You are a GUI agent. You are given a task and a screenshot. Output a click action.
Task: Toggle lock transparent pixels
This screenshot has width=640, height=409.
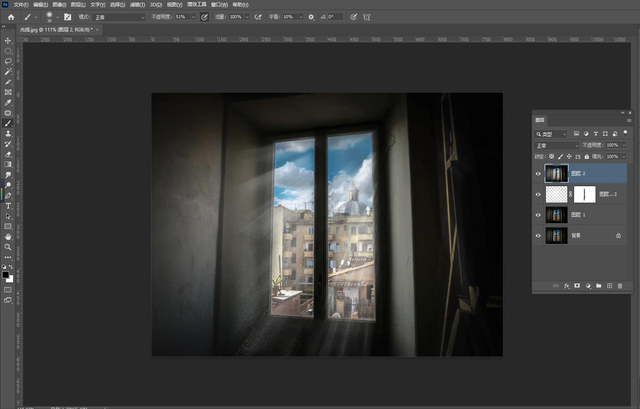551,156
